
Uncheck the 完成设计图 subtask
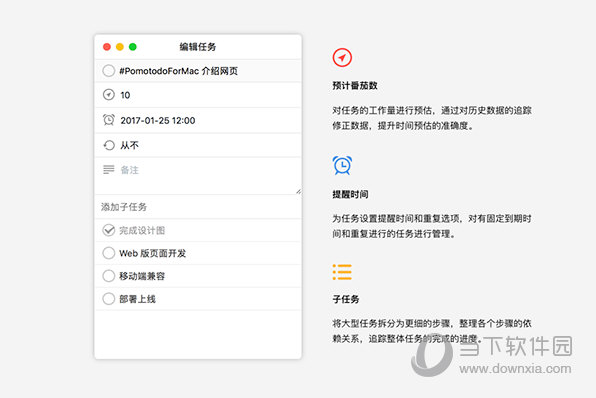click(x=109, y=230)
